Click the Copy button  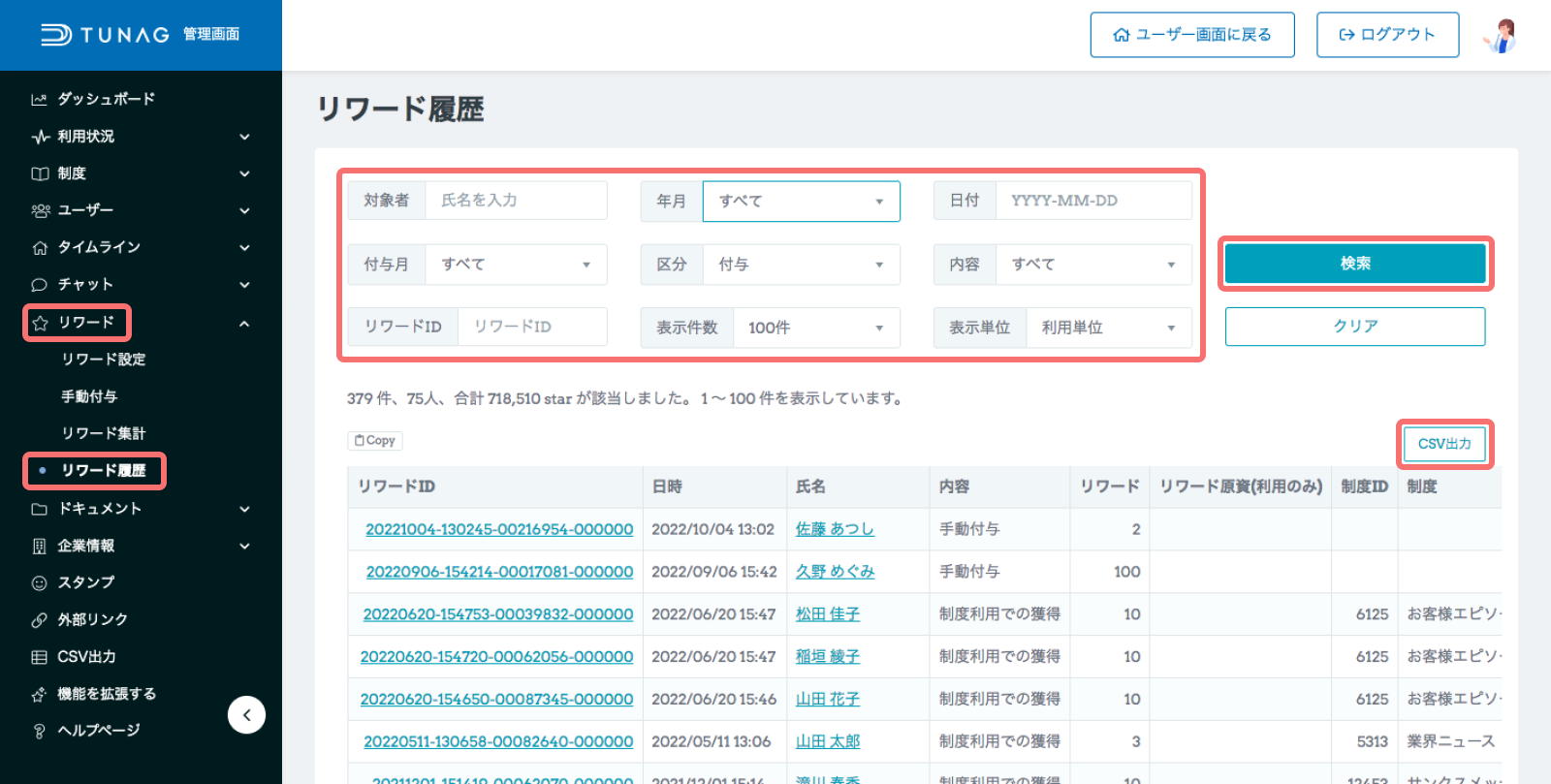click(x=375, y=441)
